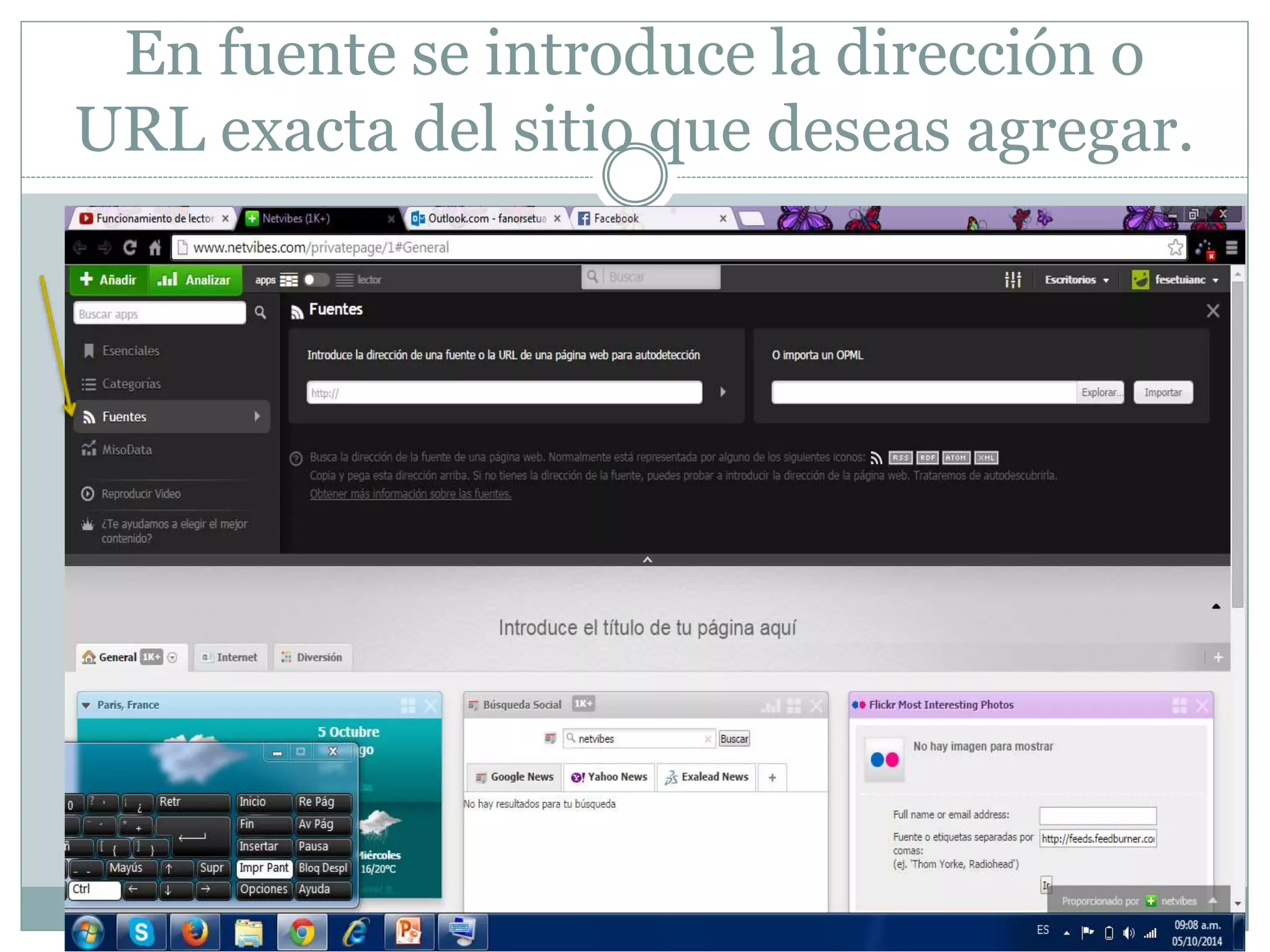Clear the netvibes search text
The height and width of the screenshot is (952, 1270).
707,739
